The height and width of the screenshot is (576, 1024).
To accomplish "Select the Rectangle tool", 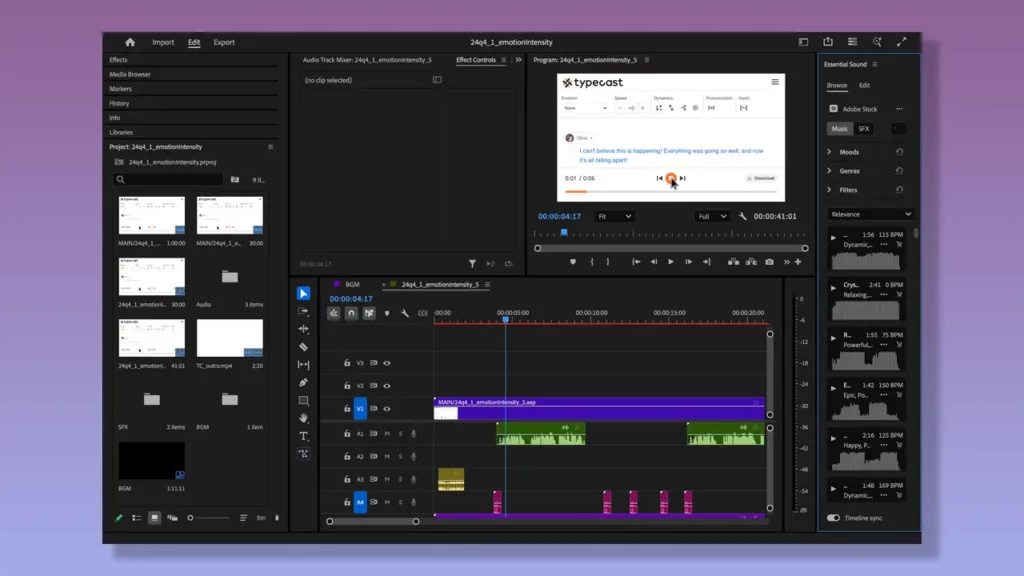I will pyautogui.click(x=303, y=400).
